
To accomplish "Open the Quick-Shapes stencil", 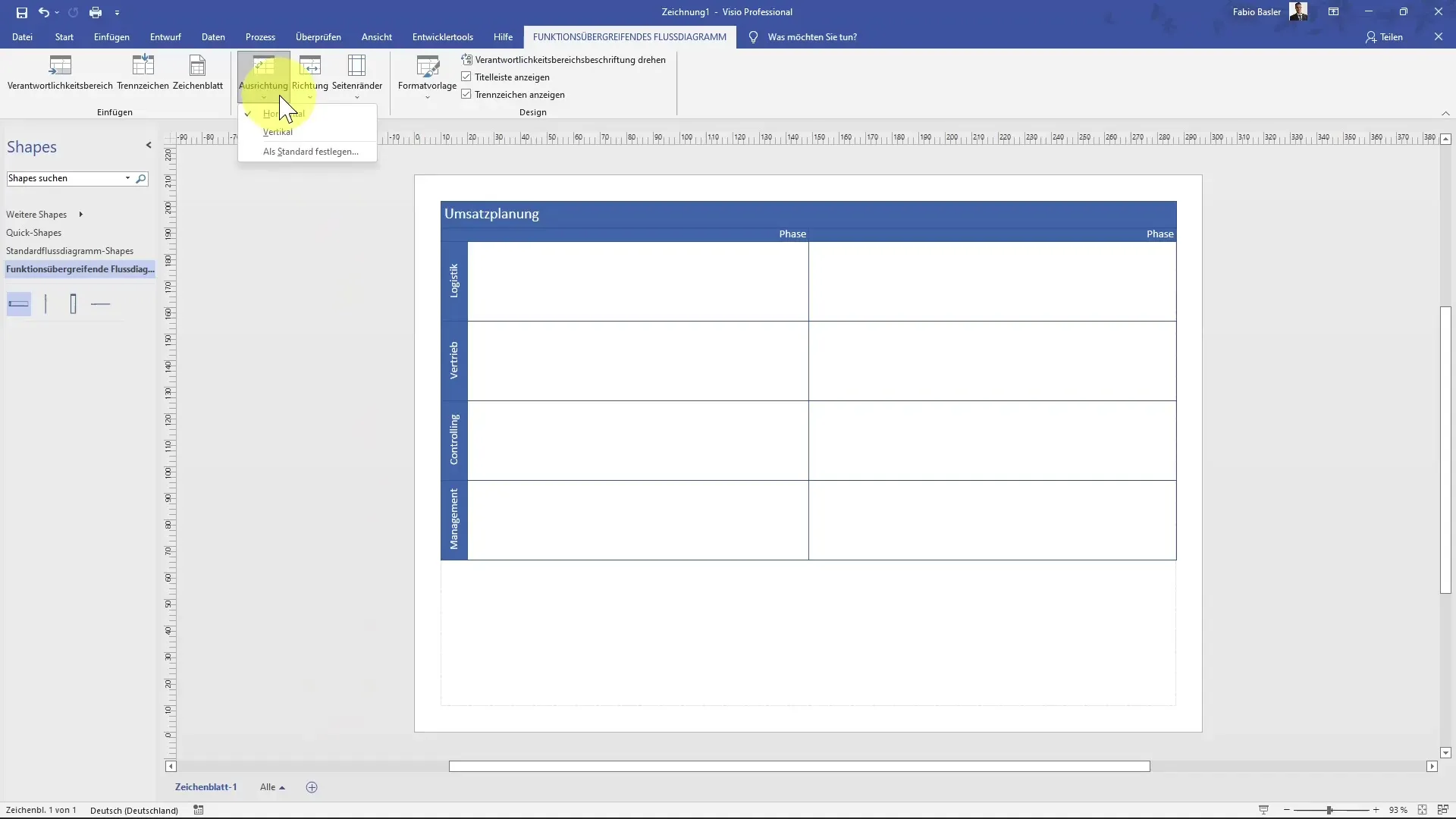I will point(34,233).
